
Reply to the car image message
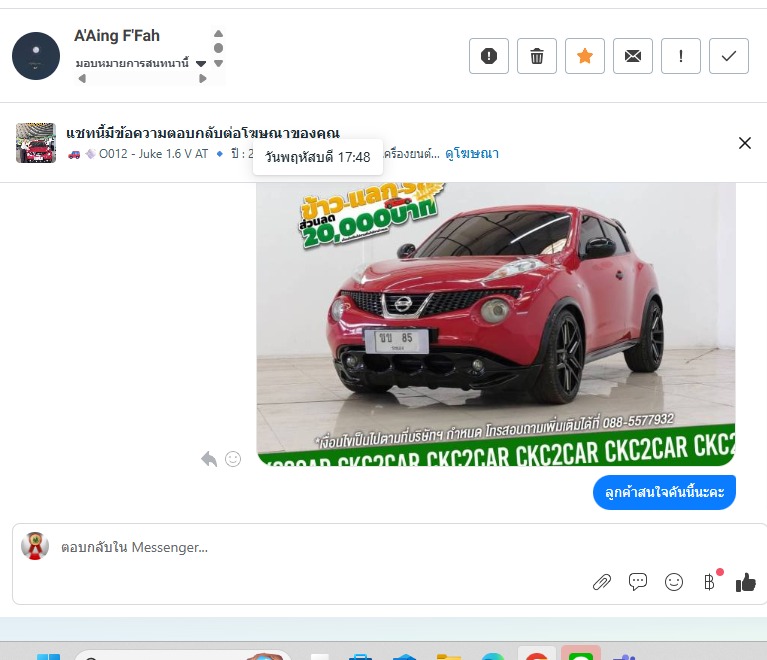coord(209,459)
